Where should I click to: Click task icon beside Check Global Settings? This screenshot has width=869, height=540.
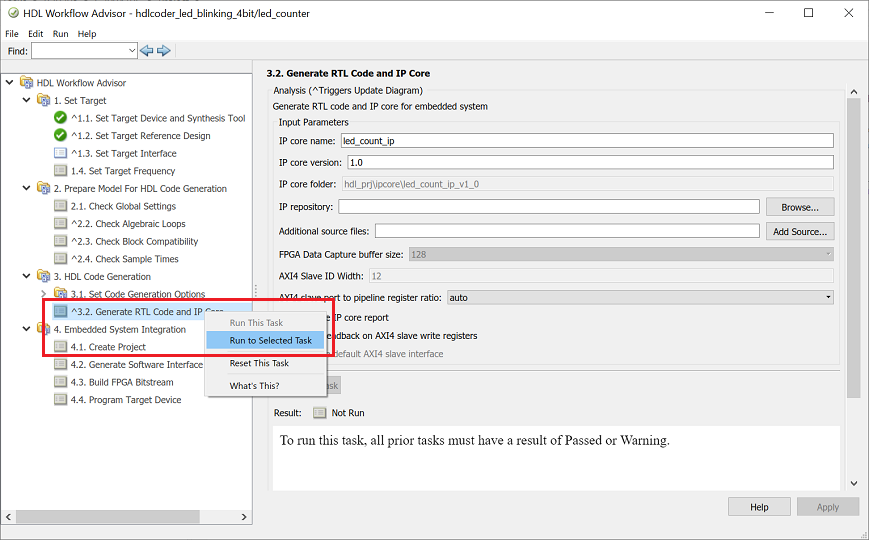60,206
